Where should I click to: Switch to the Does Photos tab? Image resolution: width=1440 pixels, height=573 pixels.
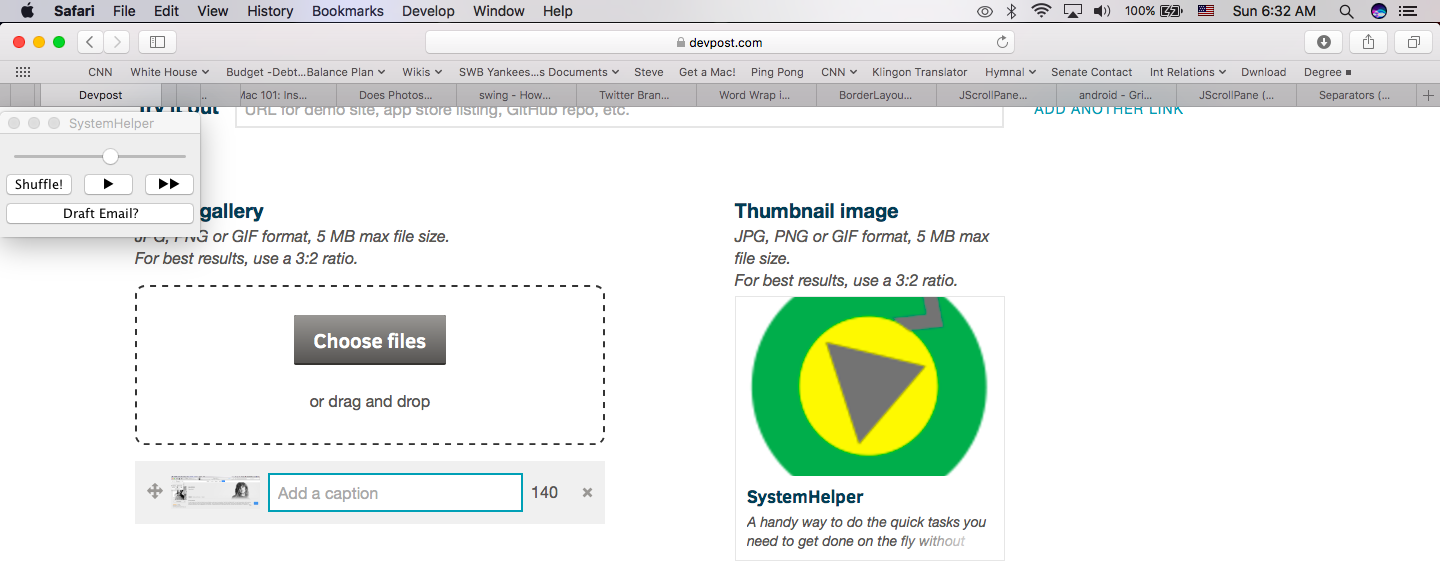(396, 95)
